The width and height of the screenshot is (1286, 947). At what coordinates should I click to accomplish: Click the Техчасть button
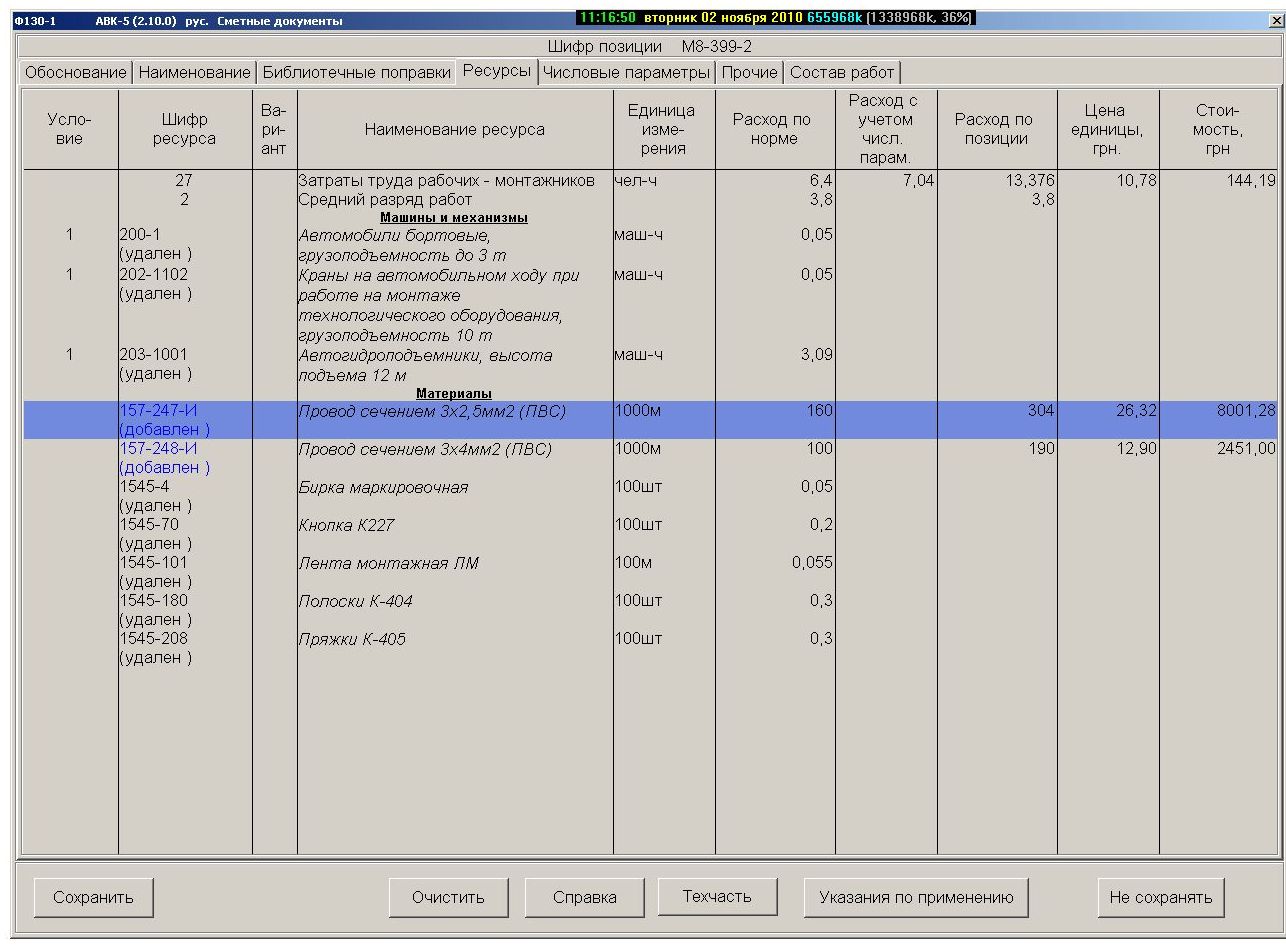(716, 897)
